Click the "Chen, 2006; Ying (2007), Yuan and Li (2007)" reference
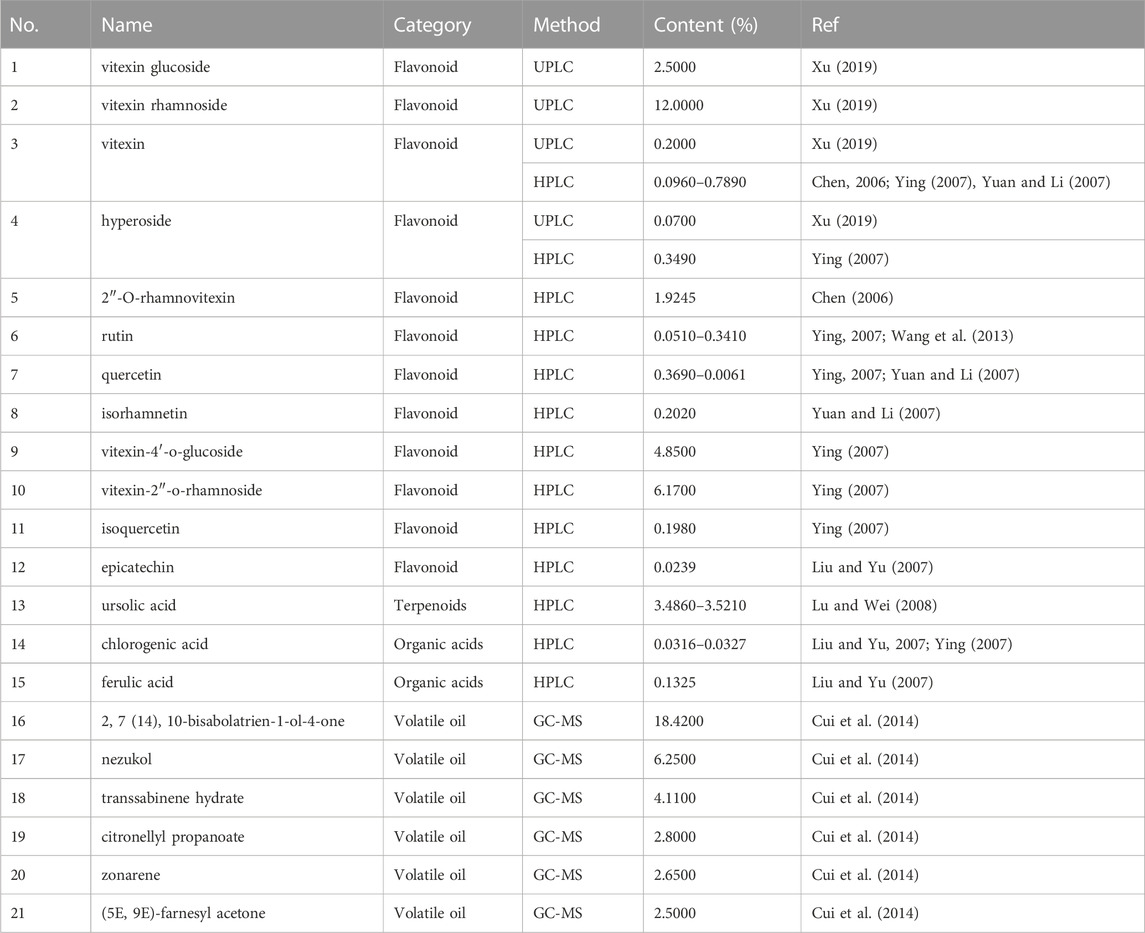The width and height of the screenshot is (1145, 933). 961,183
